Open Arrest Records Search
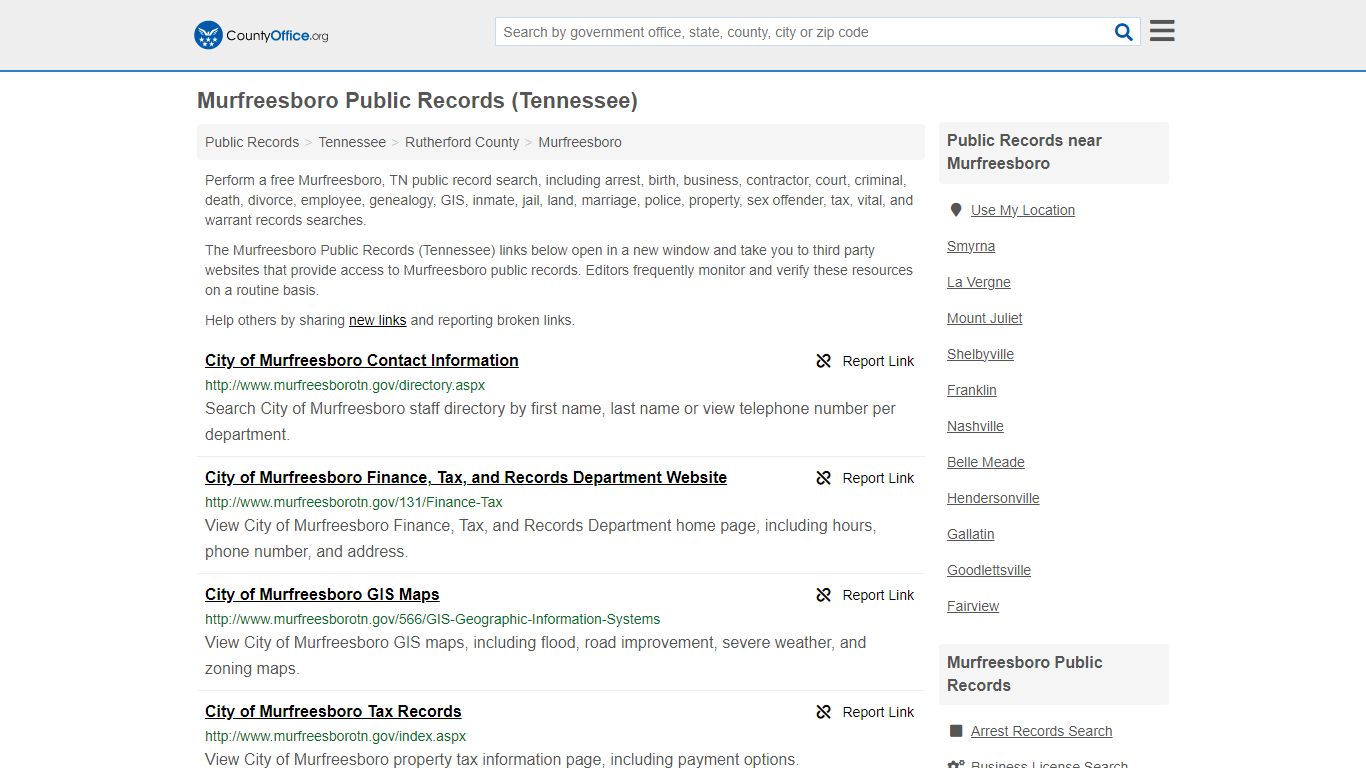The height and width of the screenshot is (768, 1366). click(x=1042, y=731)
